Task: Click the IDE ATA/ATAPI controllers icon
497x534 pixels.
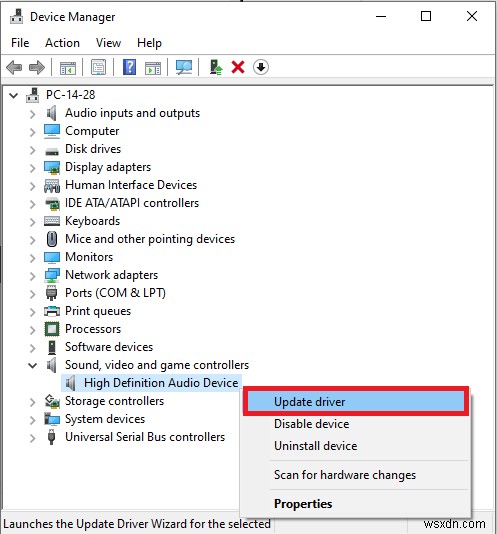Action: pyautogui.click(x=52, y=203)
